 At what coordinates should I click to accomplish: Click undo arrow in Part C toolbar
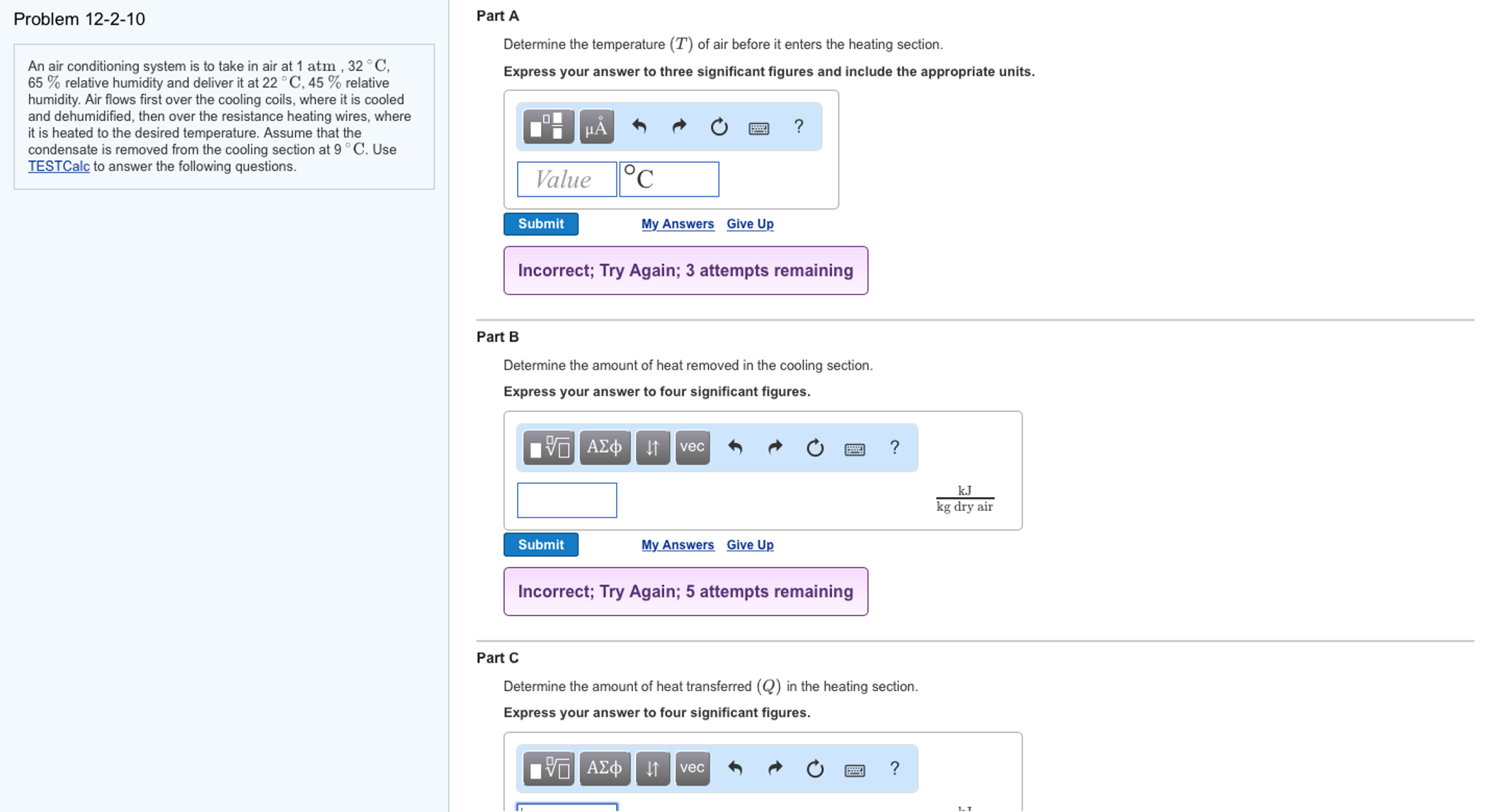click(x=735, y=768)
